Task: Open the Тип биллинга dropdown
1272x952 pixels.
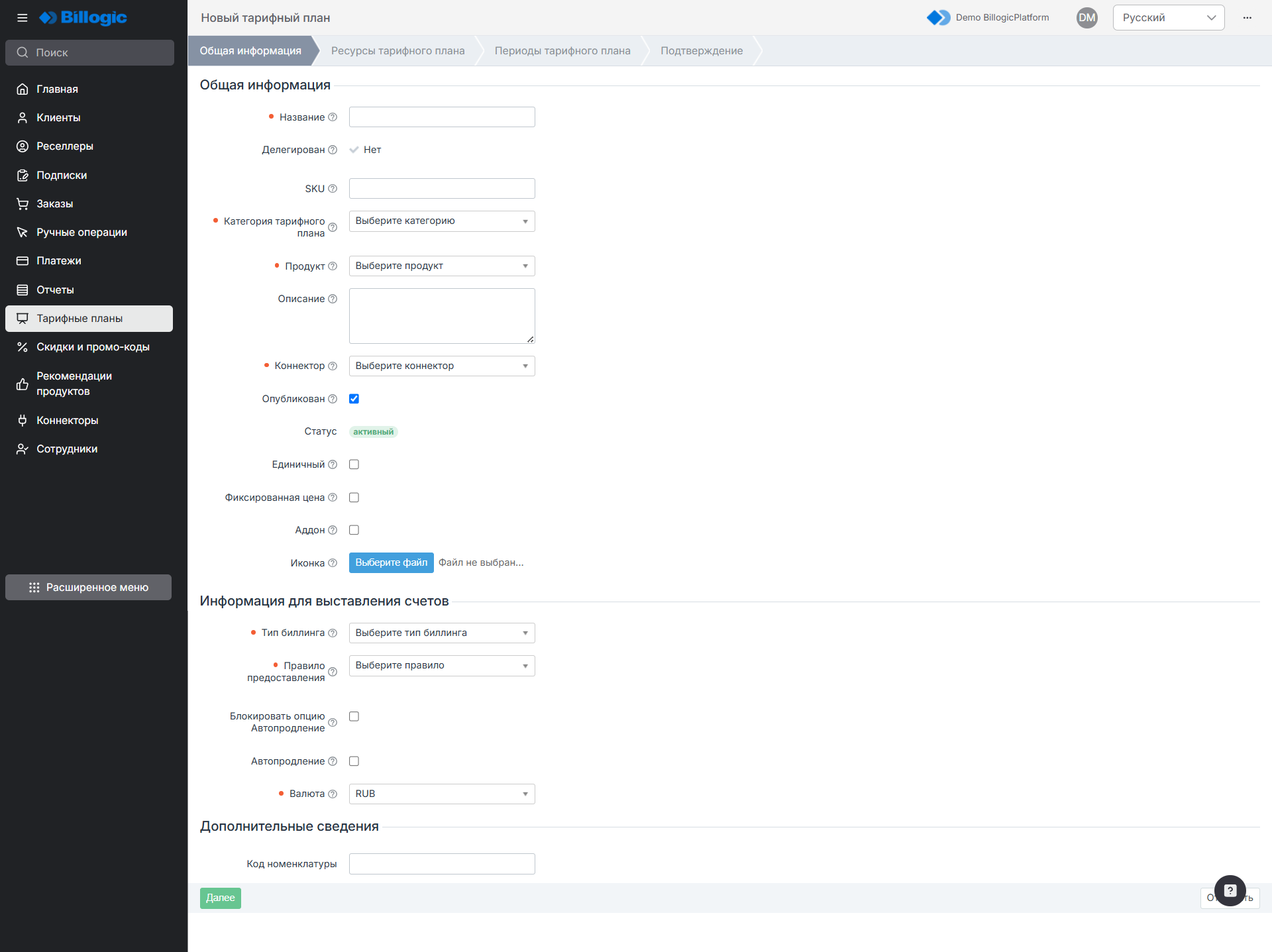Action: tap(441, 633)
